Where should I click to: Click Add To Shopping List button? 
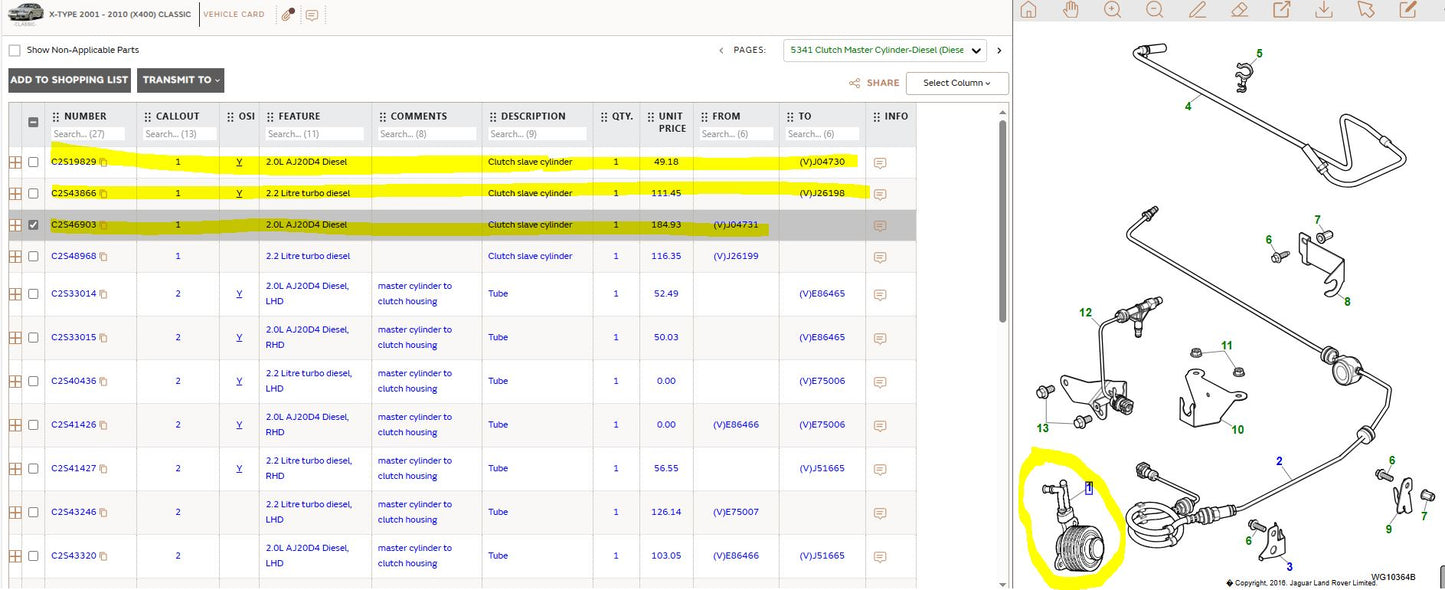(69, 80)
